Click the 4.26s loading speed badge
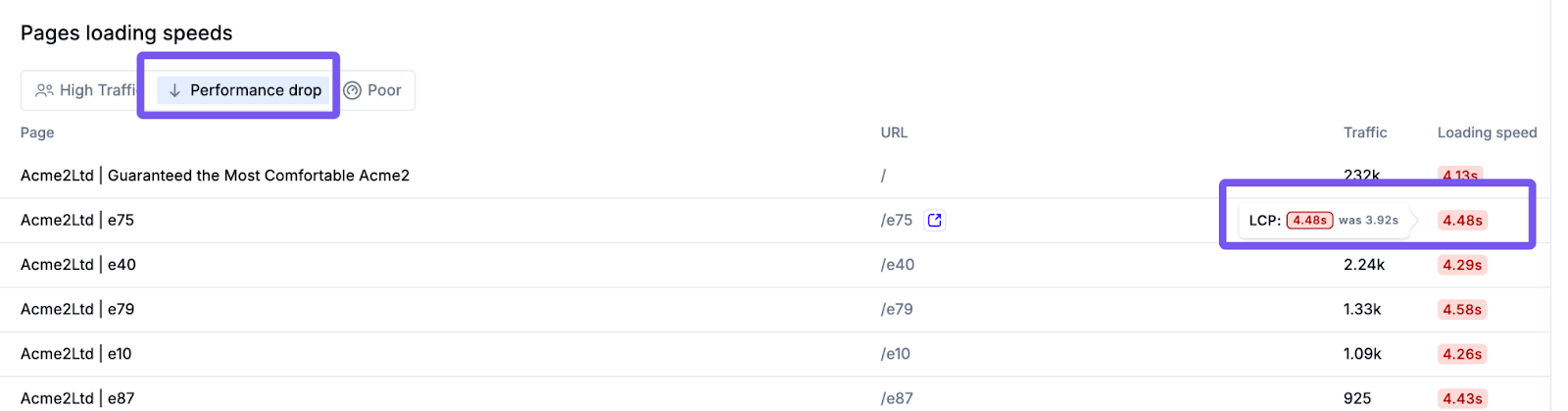The width and height of the screenshot is (1568, 411). click(1461, 354)
